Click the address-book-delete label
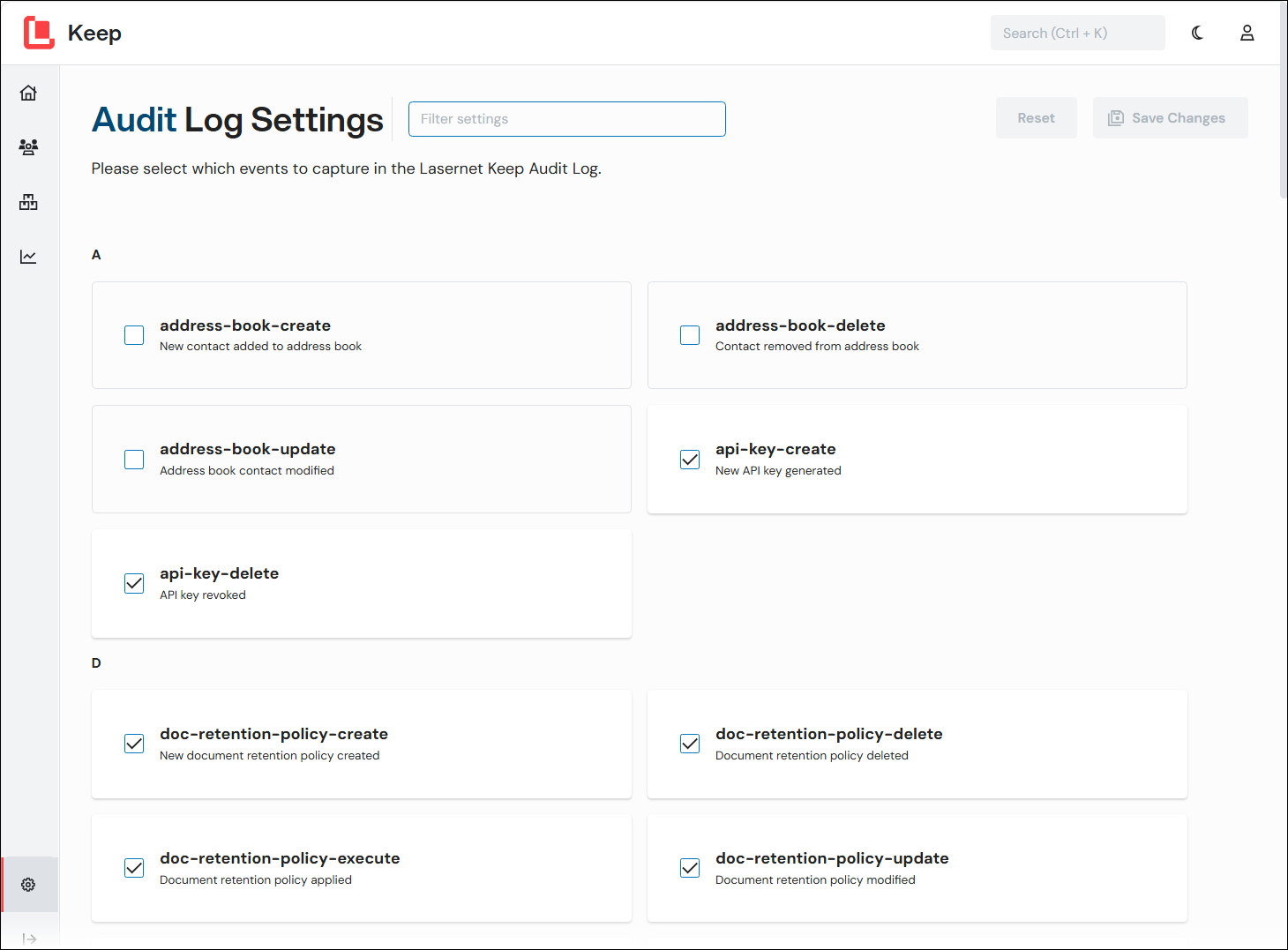Image resolution: width=1288 pixels, height=950 pixels. pos(800,325)
